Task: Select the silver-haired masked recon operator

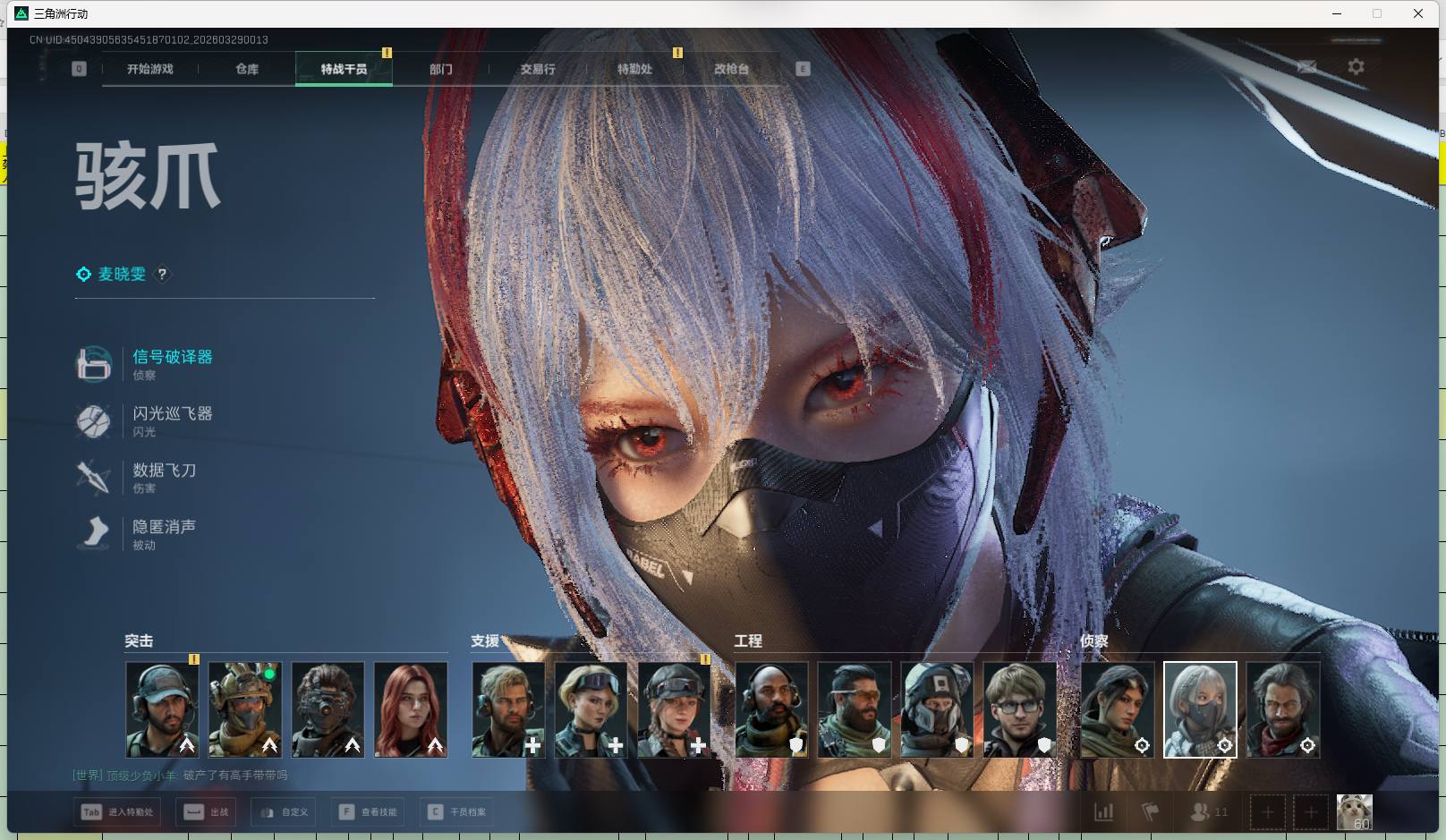Action: point(1200,709)
